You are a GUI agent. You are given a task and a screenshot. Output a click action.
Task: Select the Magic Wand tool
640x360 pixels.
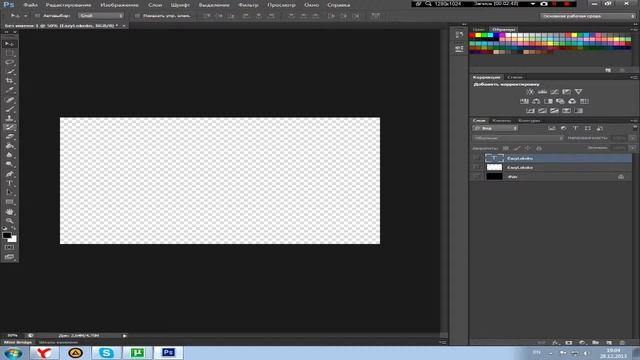9,71
